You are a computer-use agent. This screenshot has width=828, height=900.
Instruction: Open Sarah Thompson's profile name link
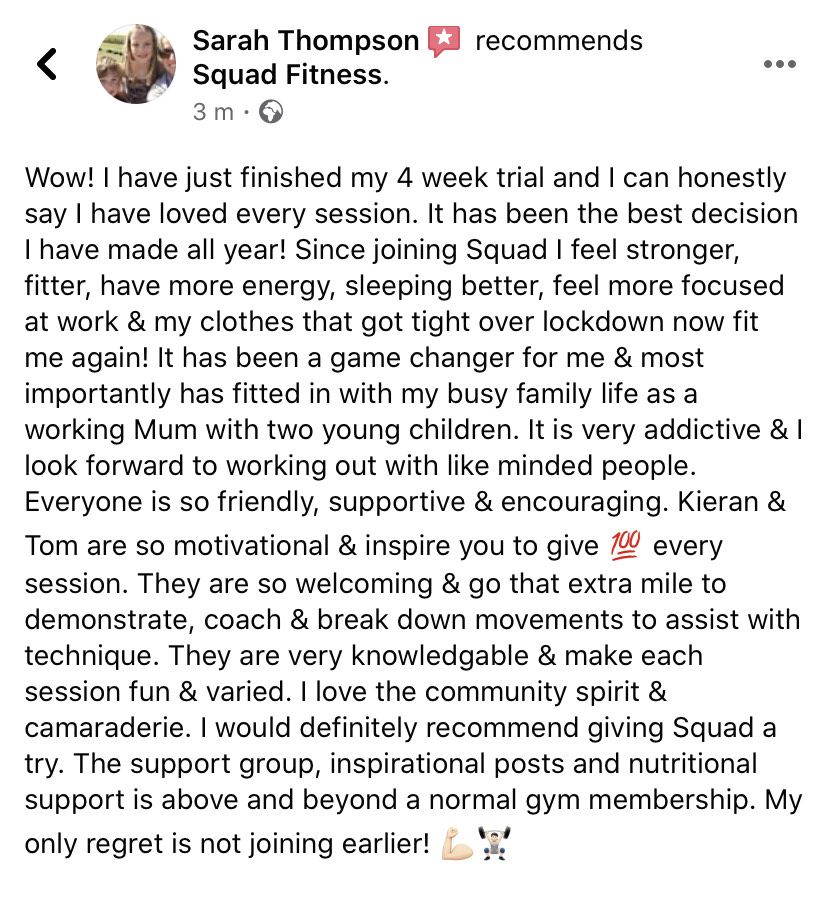(305, 42)
